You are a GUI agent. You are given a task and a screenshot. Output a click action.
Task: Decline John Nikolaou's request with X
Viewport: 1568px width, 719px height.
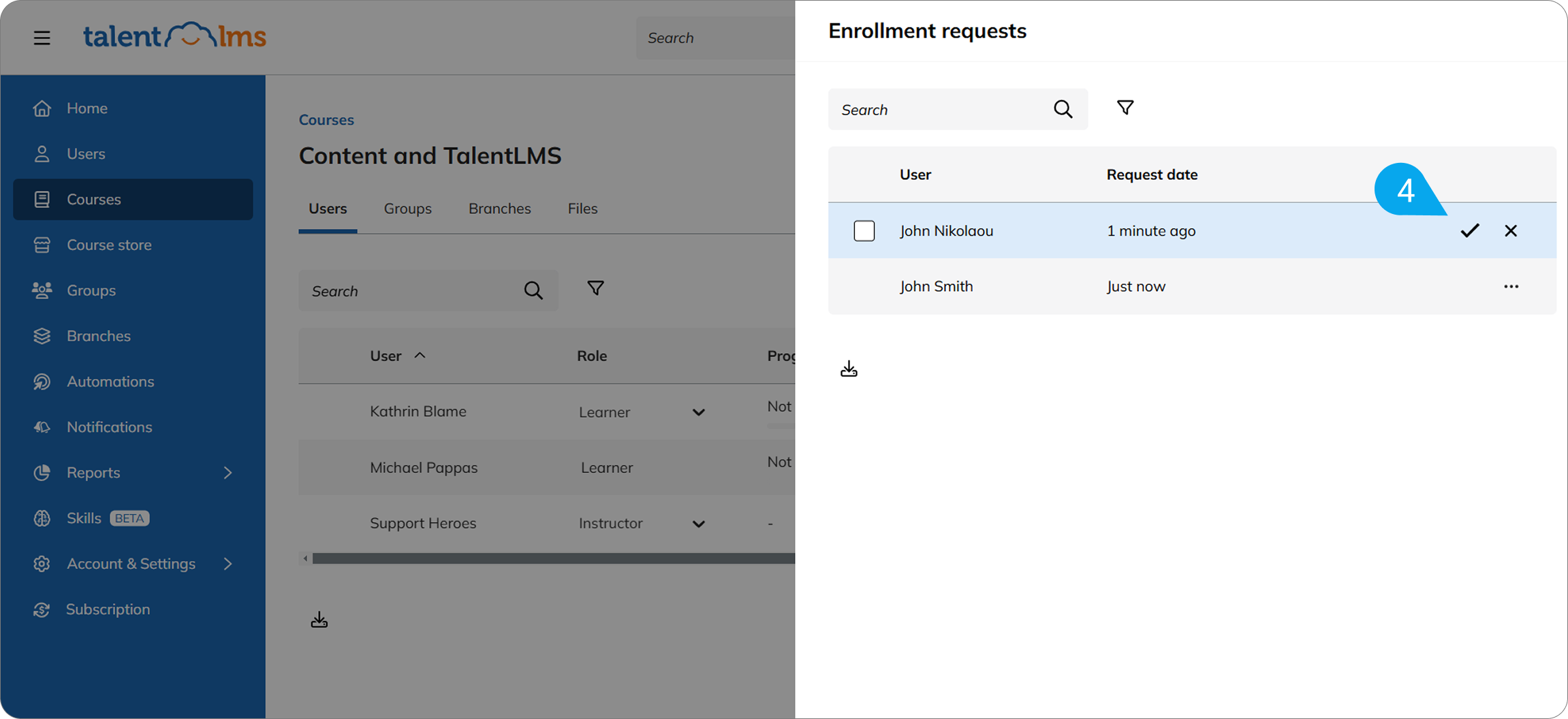point(1511,230)
